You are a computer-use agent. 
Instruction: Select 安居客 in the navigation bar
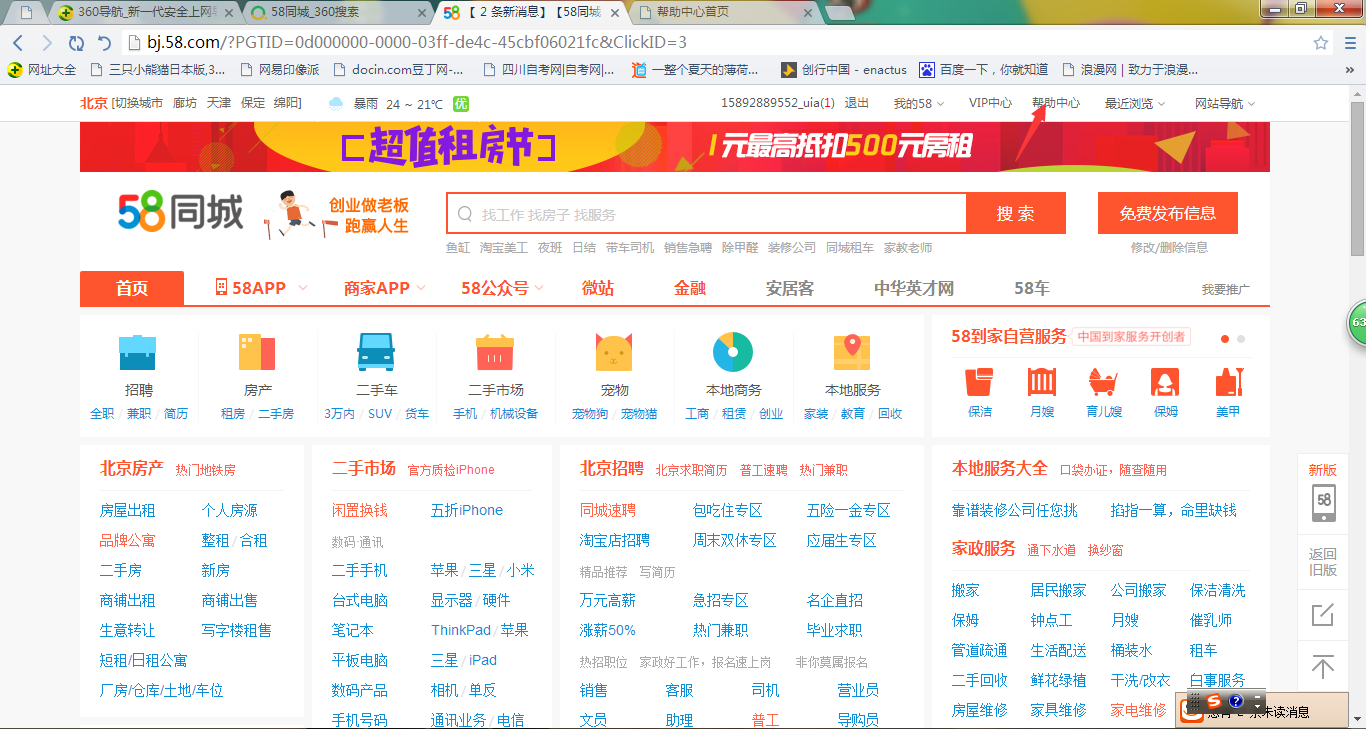790,288
